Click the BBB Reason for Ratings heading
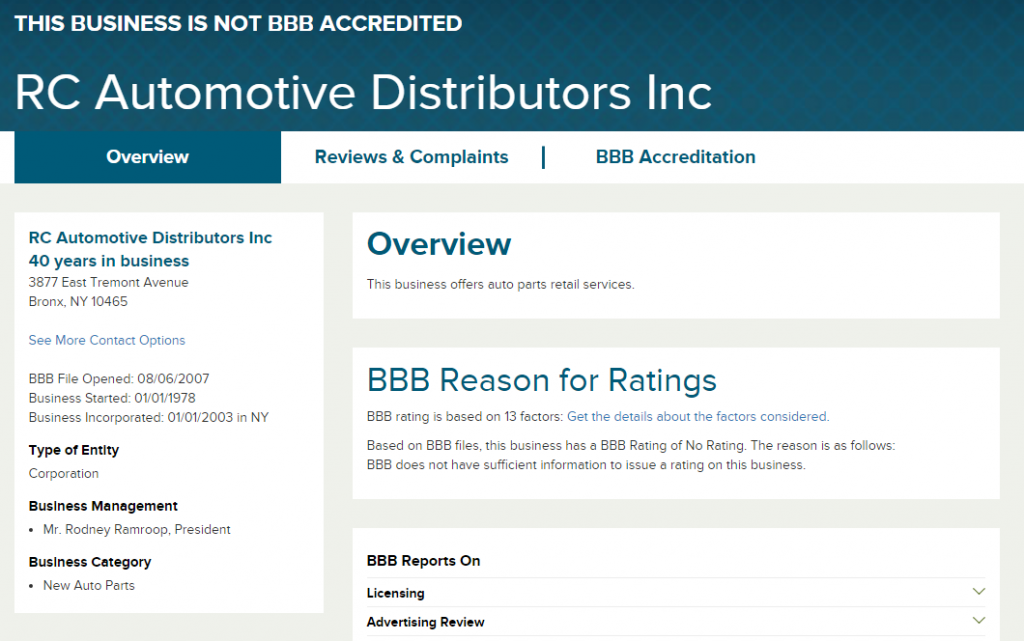Viewport: 1024px width, 641px height. tap(541, 380)
